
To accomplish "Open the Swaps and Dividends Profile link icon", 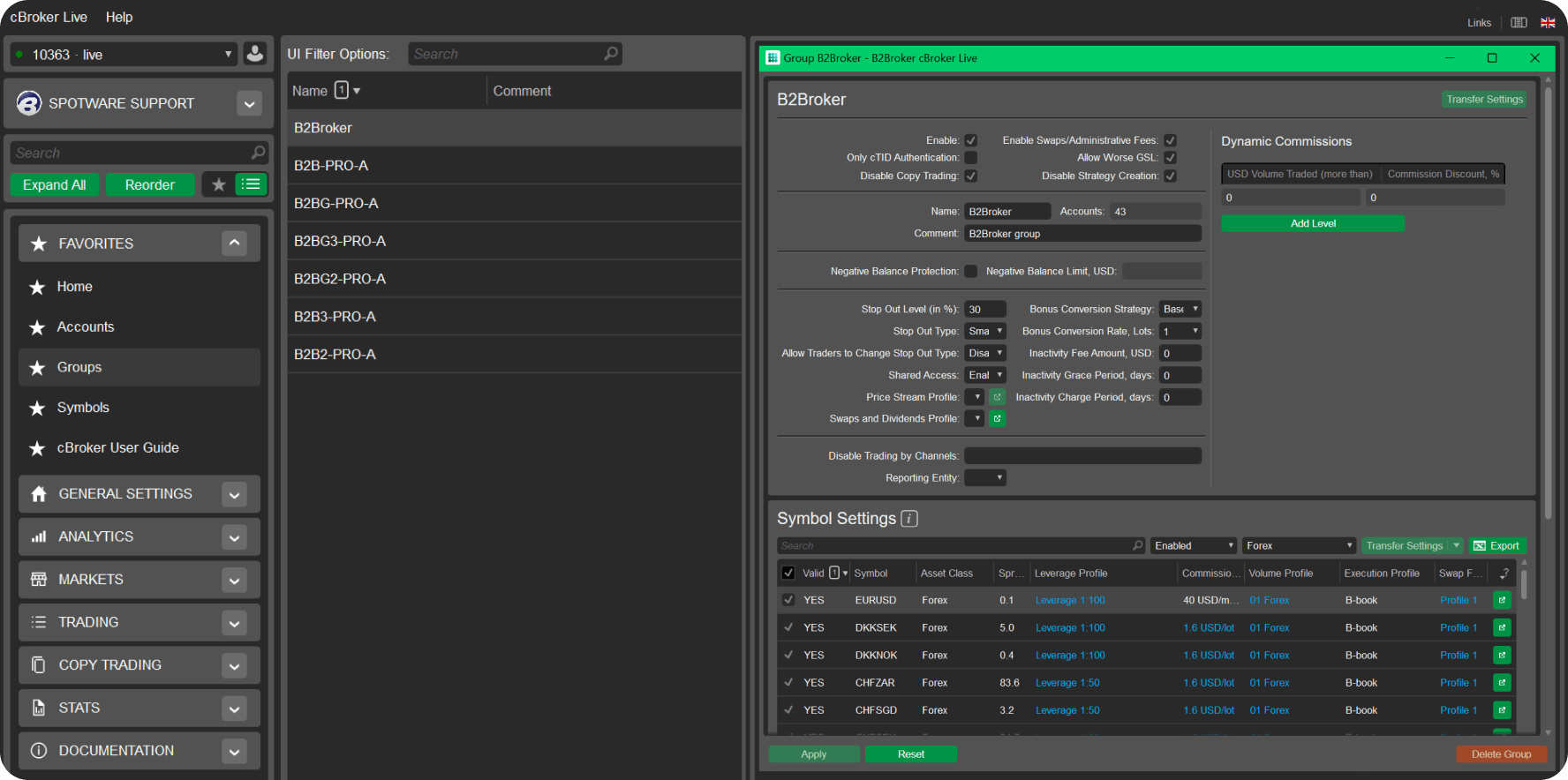I will (997, 418).
